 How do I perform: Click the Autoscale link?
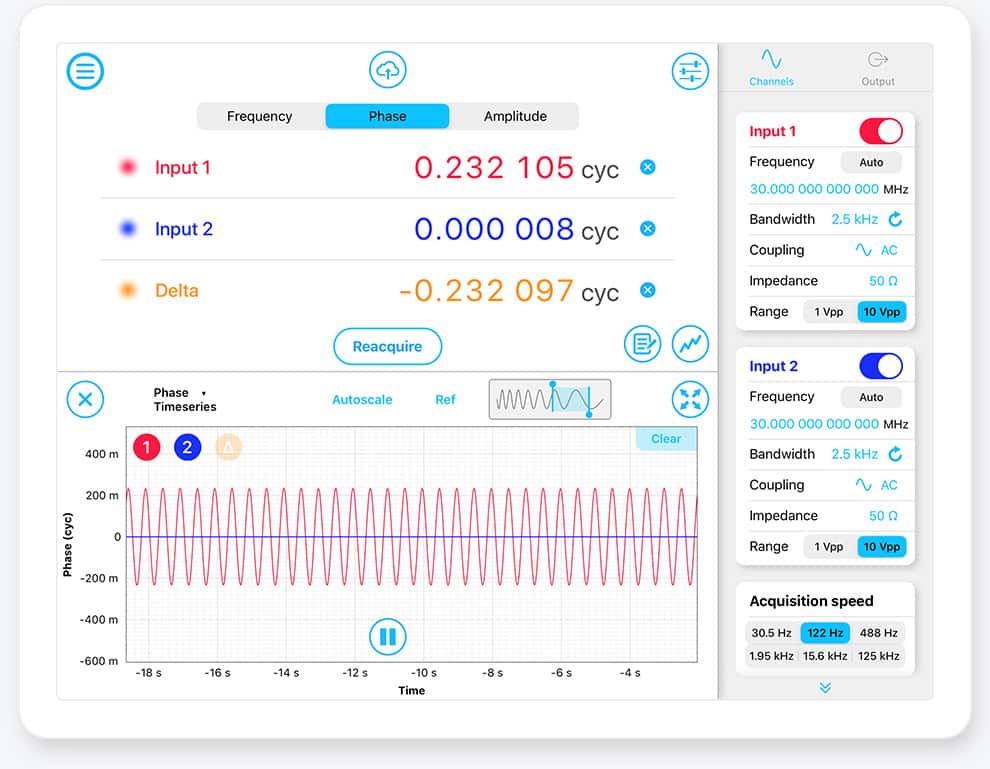tap(362, 400)
